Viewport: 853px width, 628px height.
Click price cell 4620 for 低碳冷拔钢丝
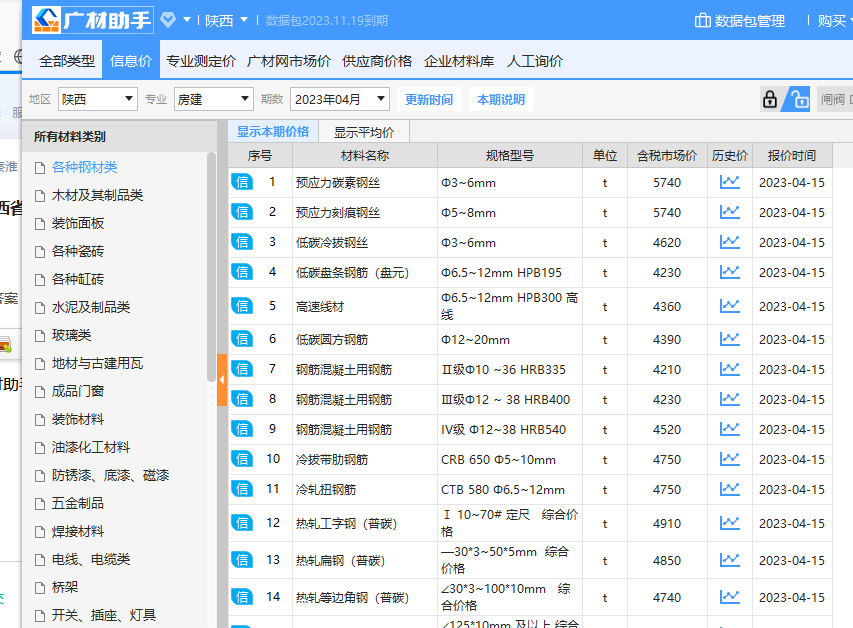[667, 242]
